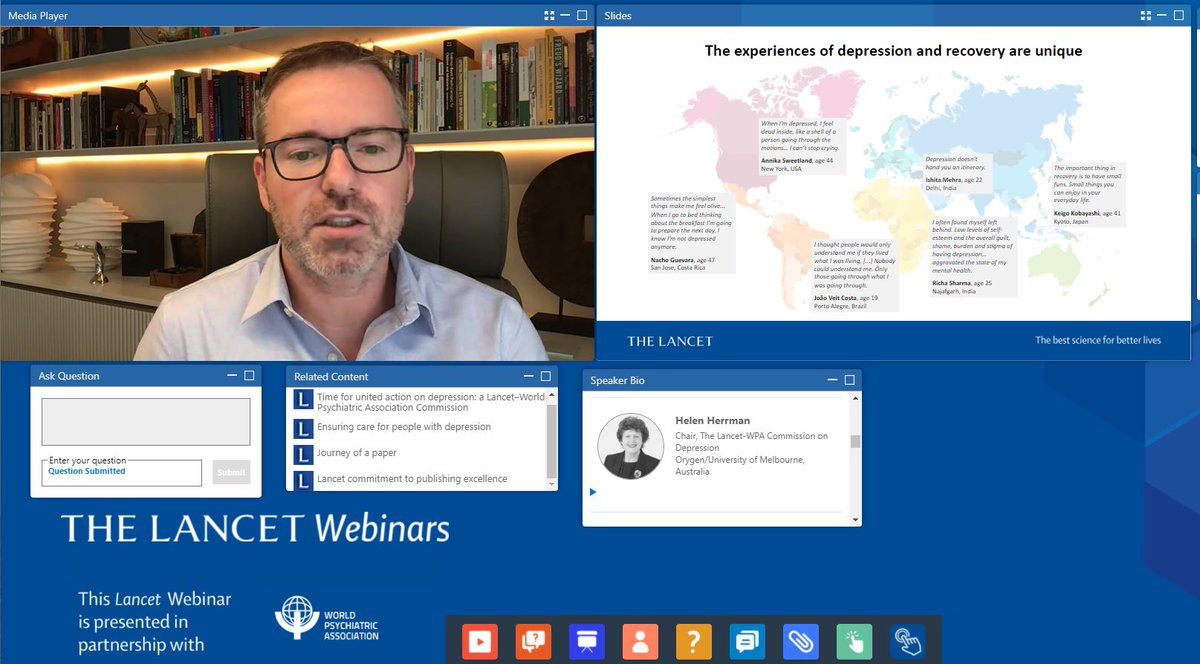Click the Lancet icon beside 'Time for united action'
The width and height of the screenshot is (1200, 664).
[x=303, y=401]
